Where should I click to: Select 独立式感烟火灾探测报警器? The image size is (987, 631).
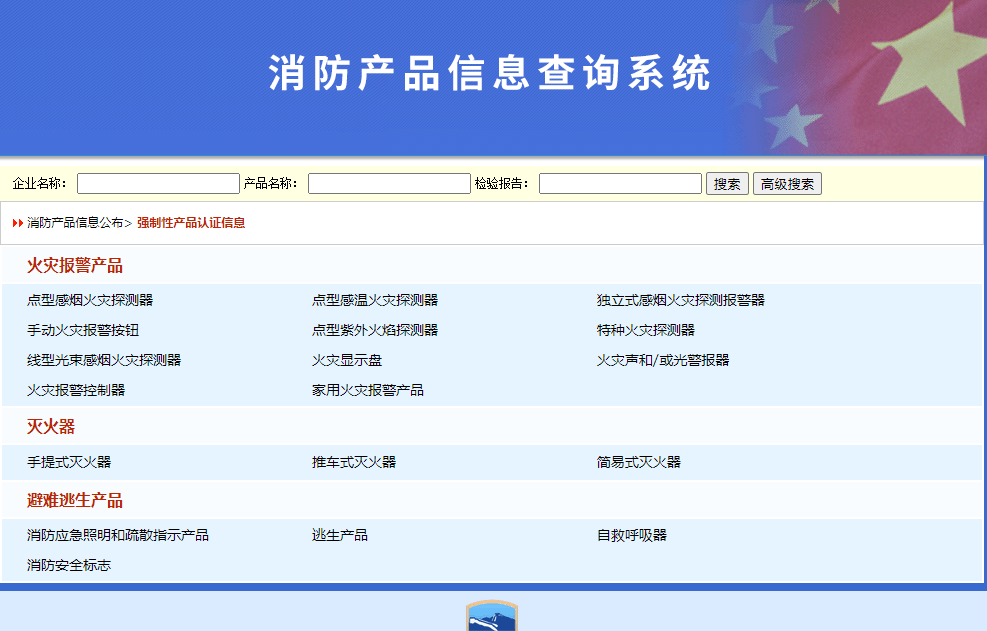[681, 300]
